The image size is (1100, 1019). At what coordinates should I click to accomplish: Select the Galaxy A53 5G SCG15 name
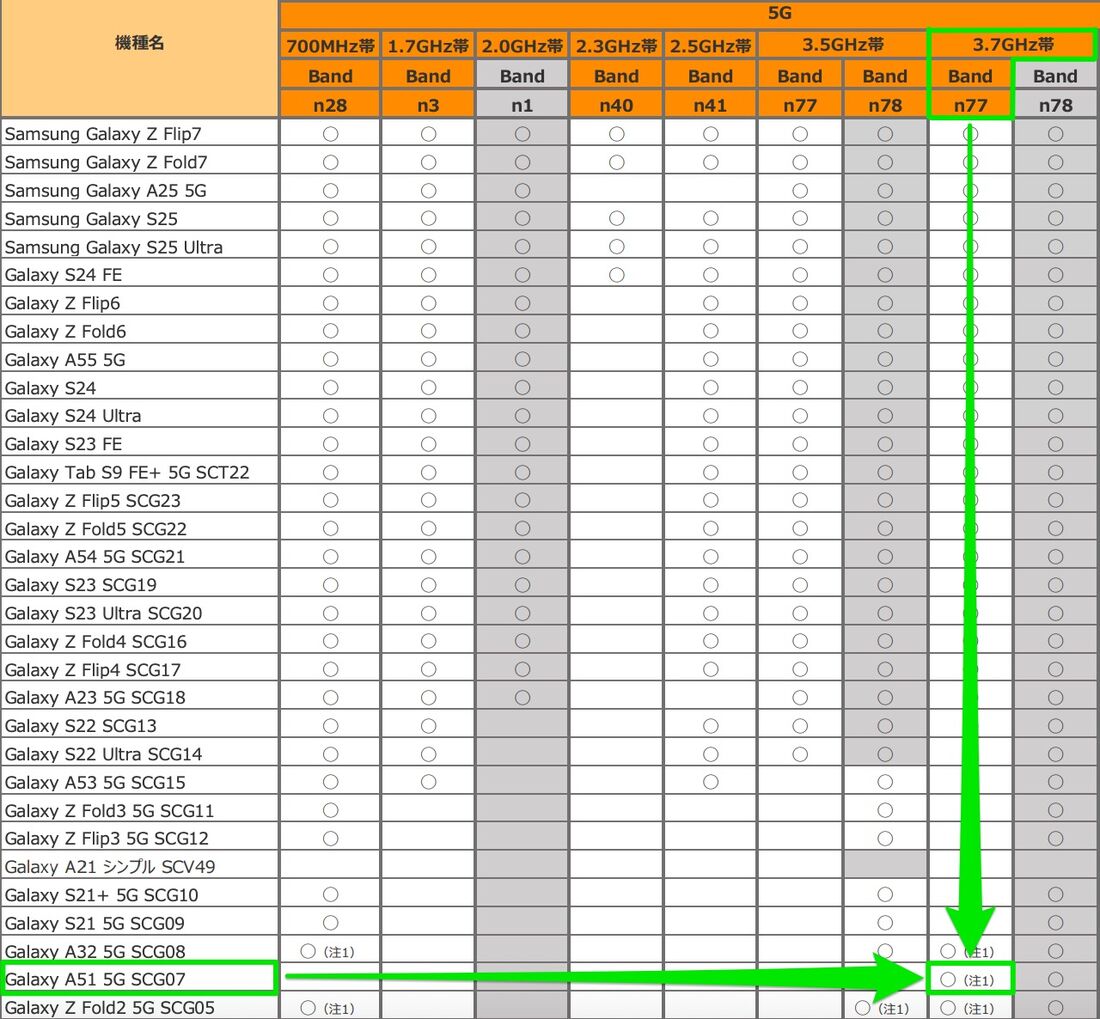(95, 782)
